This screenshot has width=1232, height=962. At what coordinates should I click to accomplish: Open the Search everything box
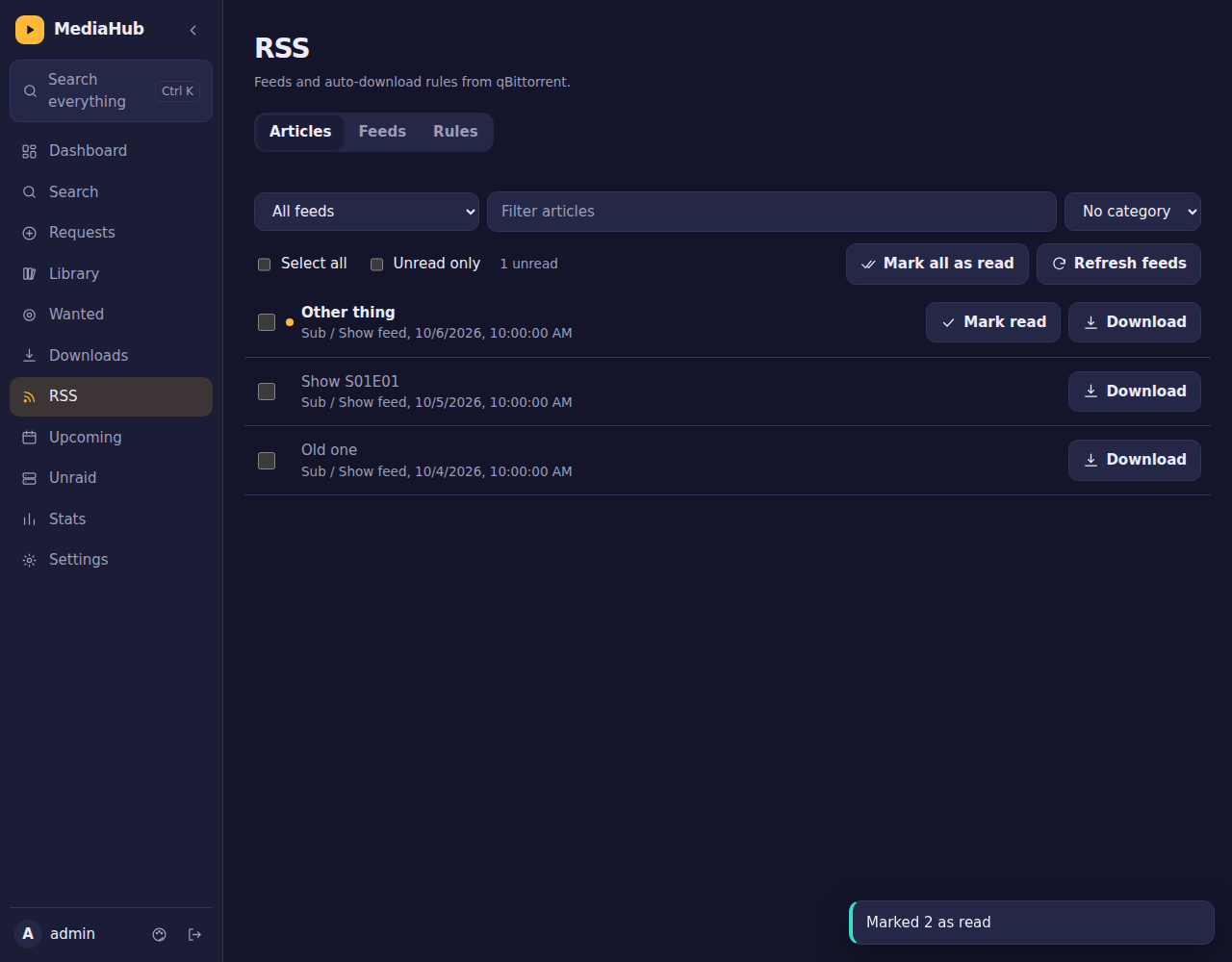click(111, 91)
